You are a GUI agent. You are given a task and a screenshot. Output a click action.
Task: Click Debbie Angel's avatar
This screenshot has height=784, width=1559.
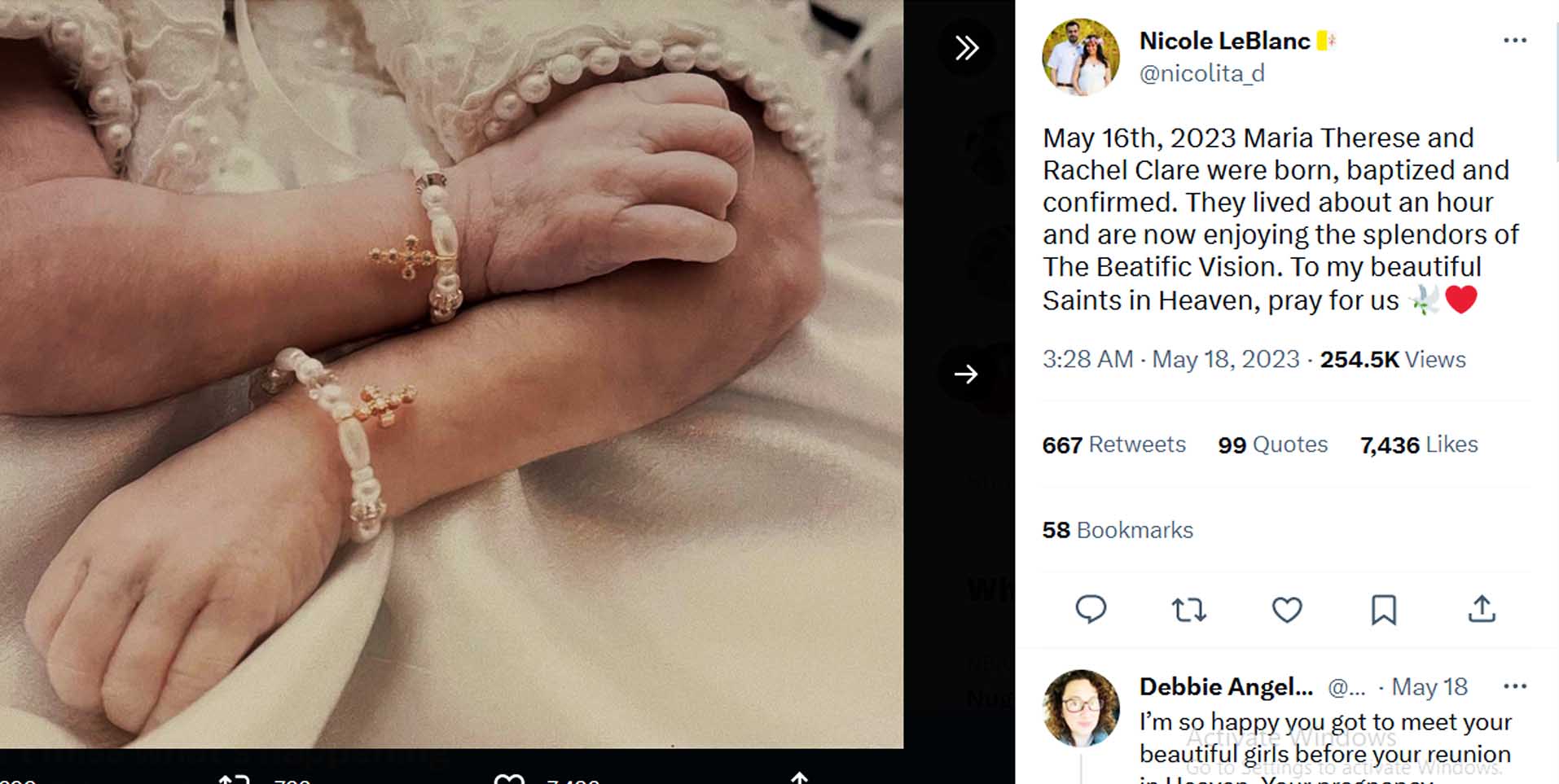click(x=1080, y=708)
